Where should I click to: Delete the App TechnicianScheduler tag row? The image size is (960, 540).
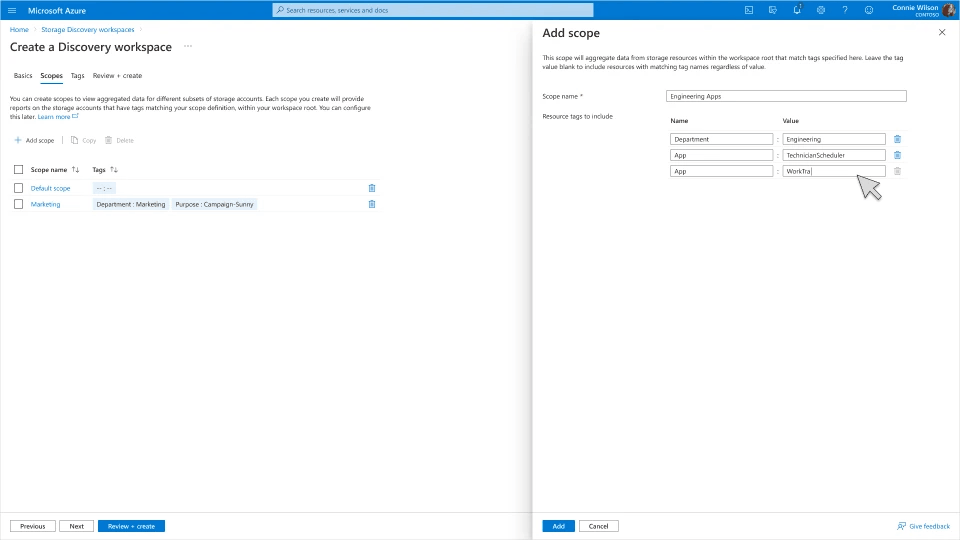tap(897, 155)
